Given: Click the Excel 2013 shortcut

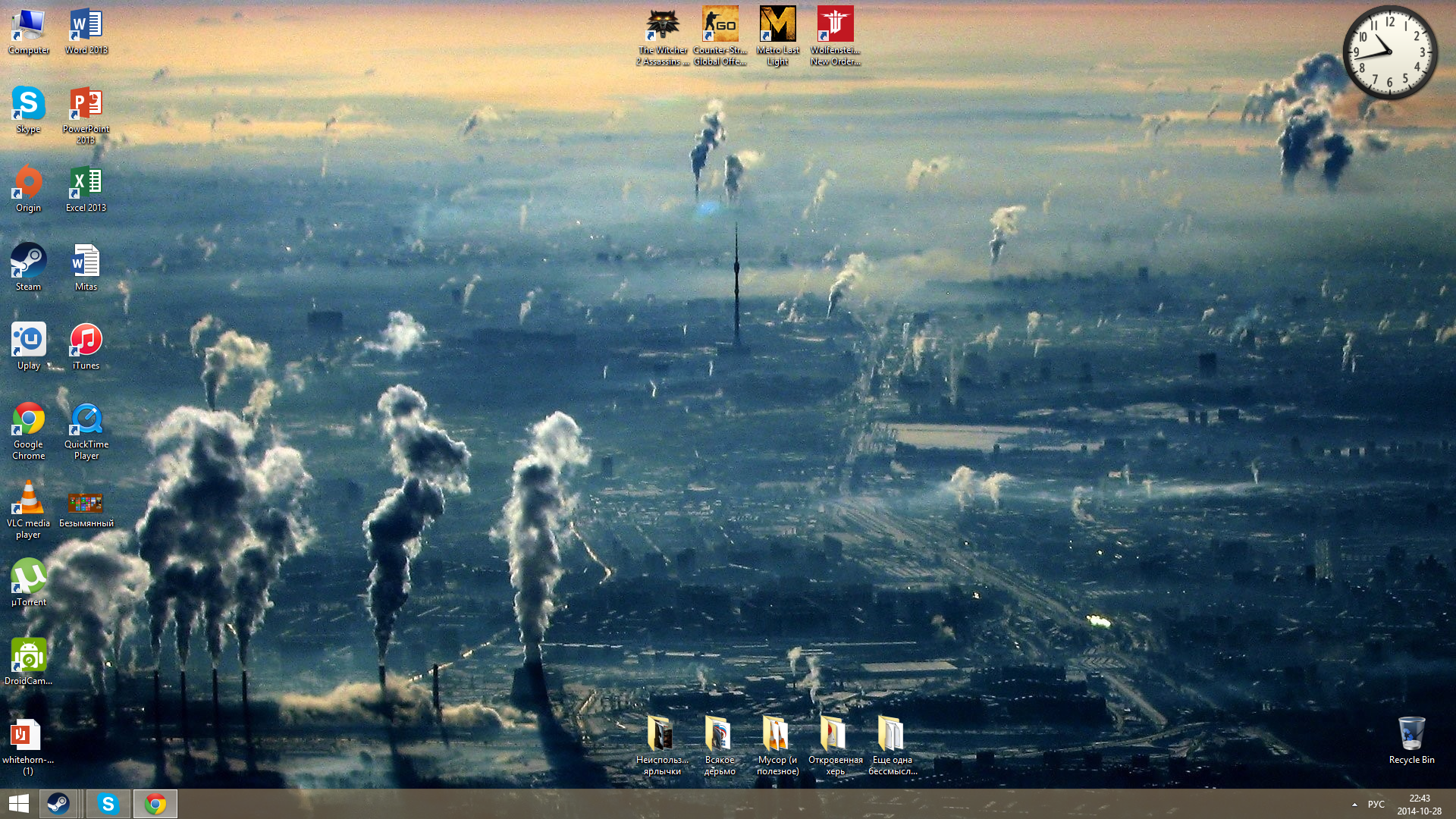Looking at the screenshot, I should pyautogui.click(x=86, y=184).
